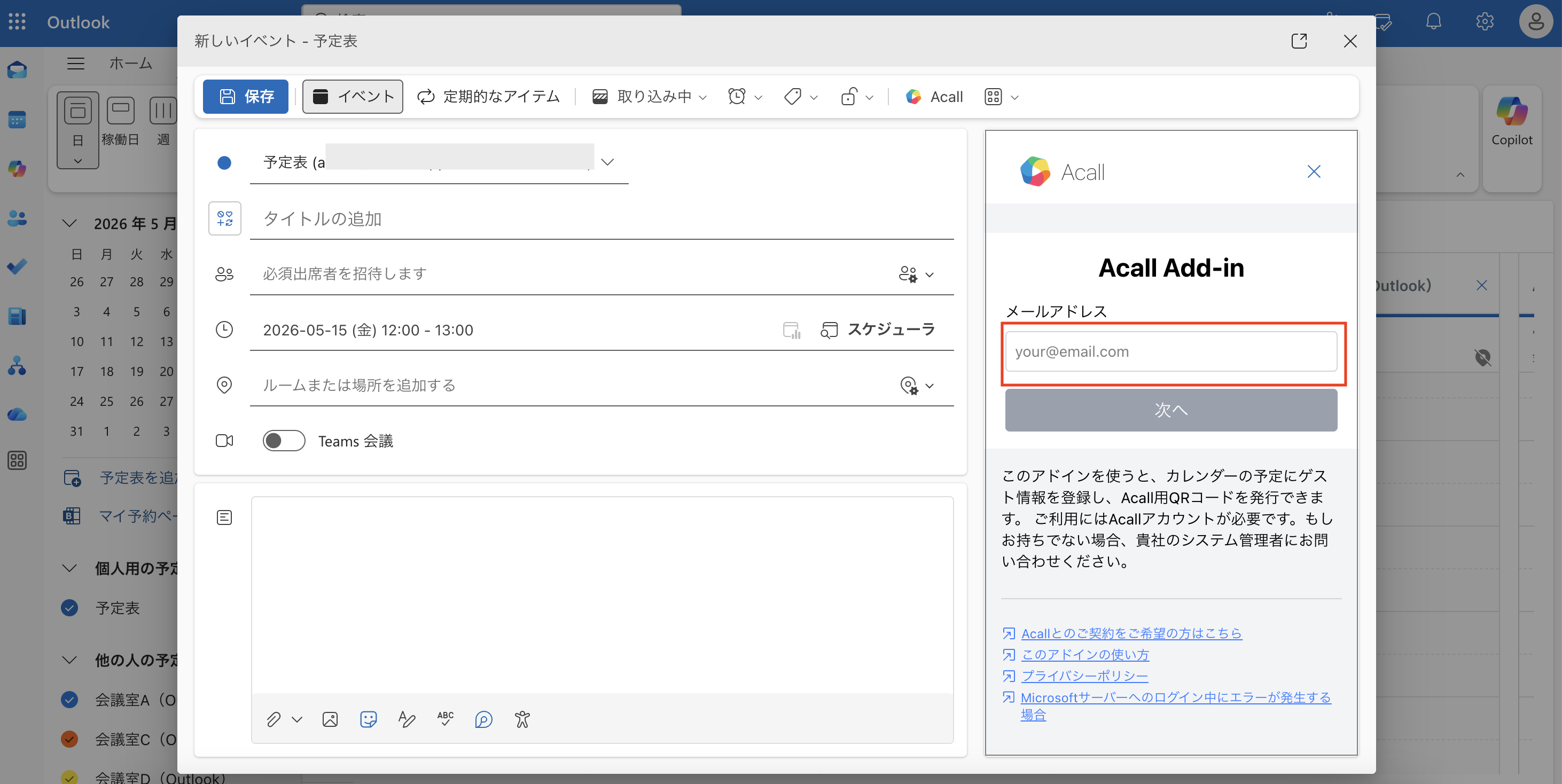Open the このアドインの使い方 link
This screenshot has width=1562, height=784.
1085,654
